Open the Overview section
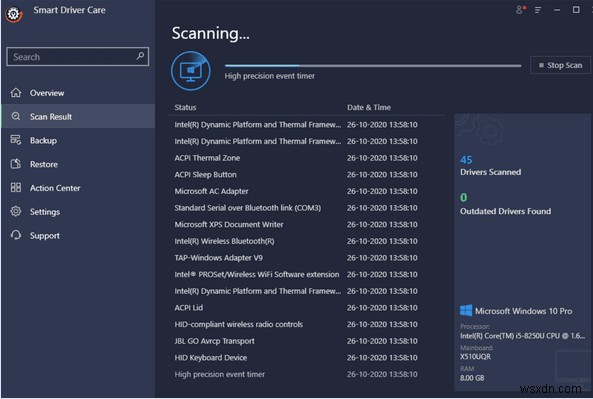The width and height of the screenshot is (593, 399). tap(78, 93)
